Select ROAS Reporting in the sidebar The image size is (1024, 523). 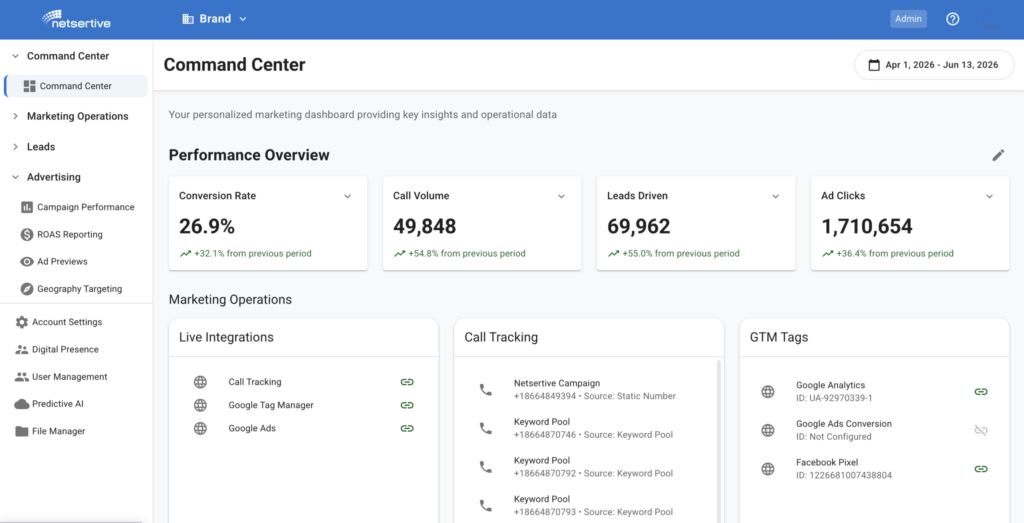tap(69, 234)
